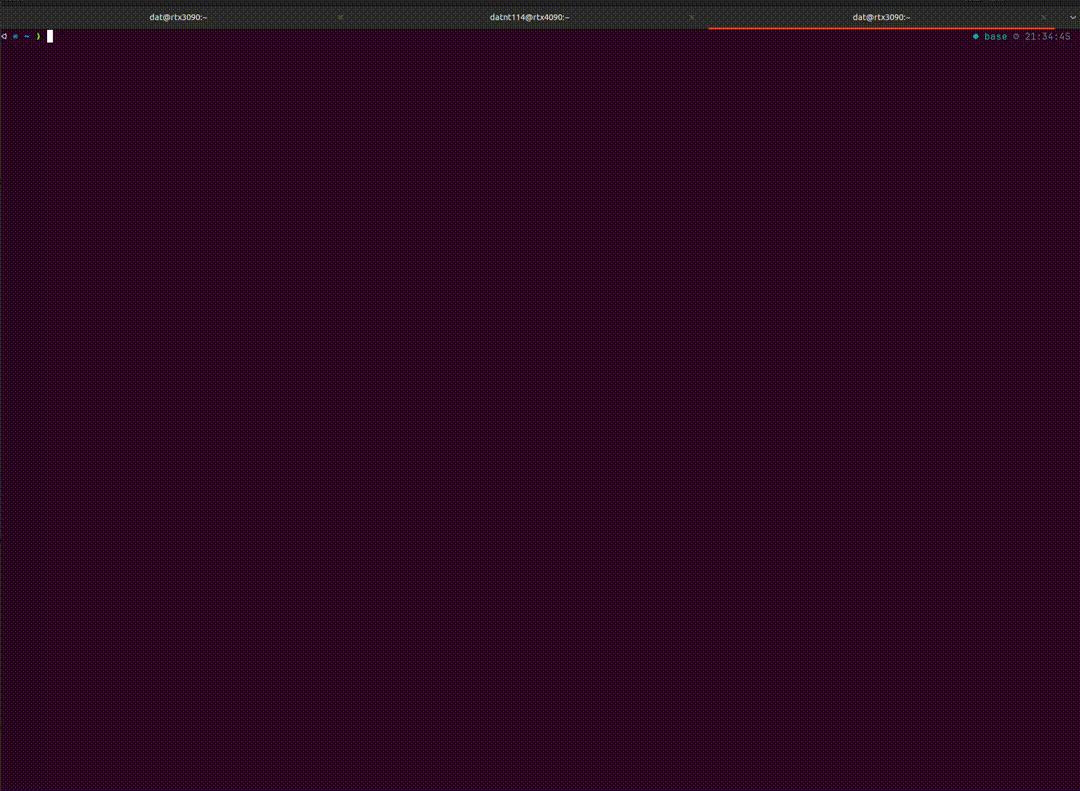Click the 21:34:45 time display
The width and height of the screenshot is (1080, 791).
1046,36
